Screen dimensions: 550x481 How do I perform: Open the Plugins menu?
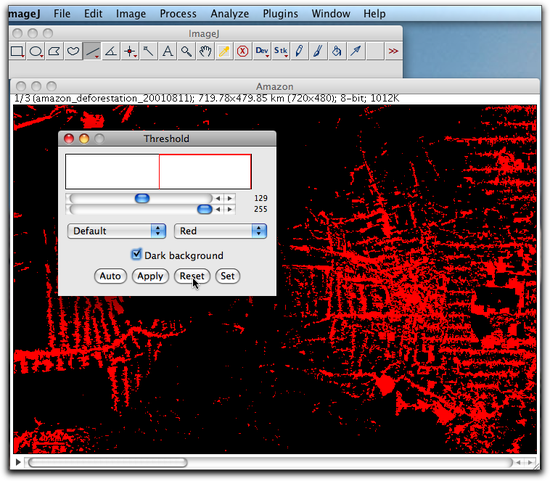point(280,14)
